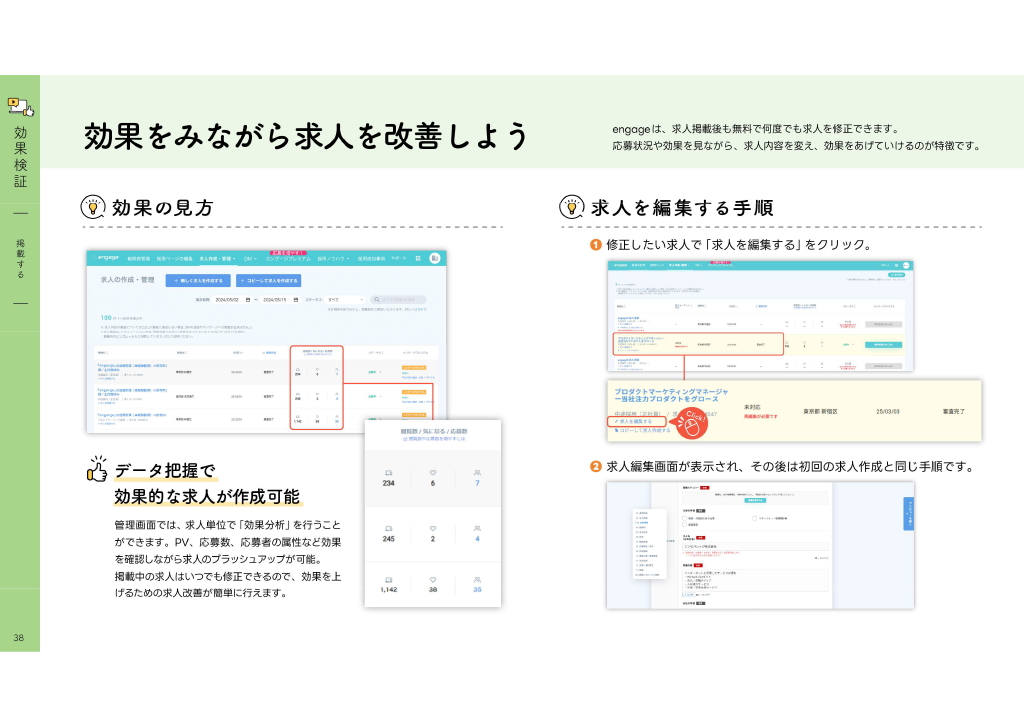Open the 採用ページの編集 menu item
This screenshot has width=1024, height=726.
click(174, 259)
